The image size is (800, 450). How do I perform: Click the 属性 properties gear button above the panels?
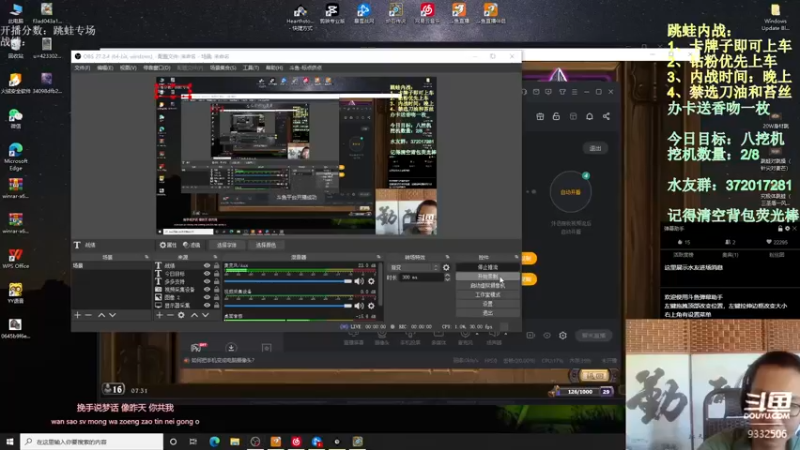tap(168, 245)
